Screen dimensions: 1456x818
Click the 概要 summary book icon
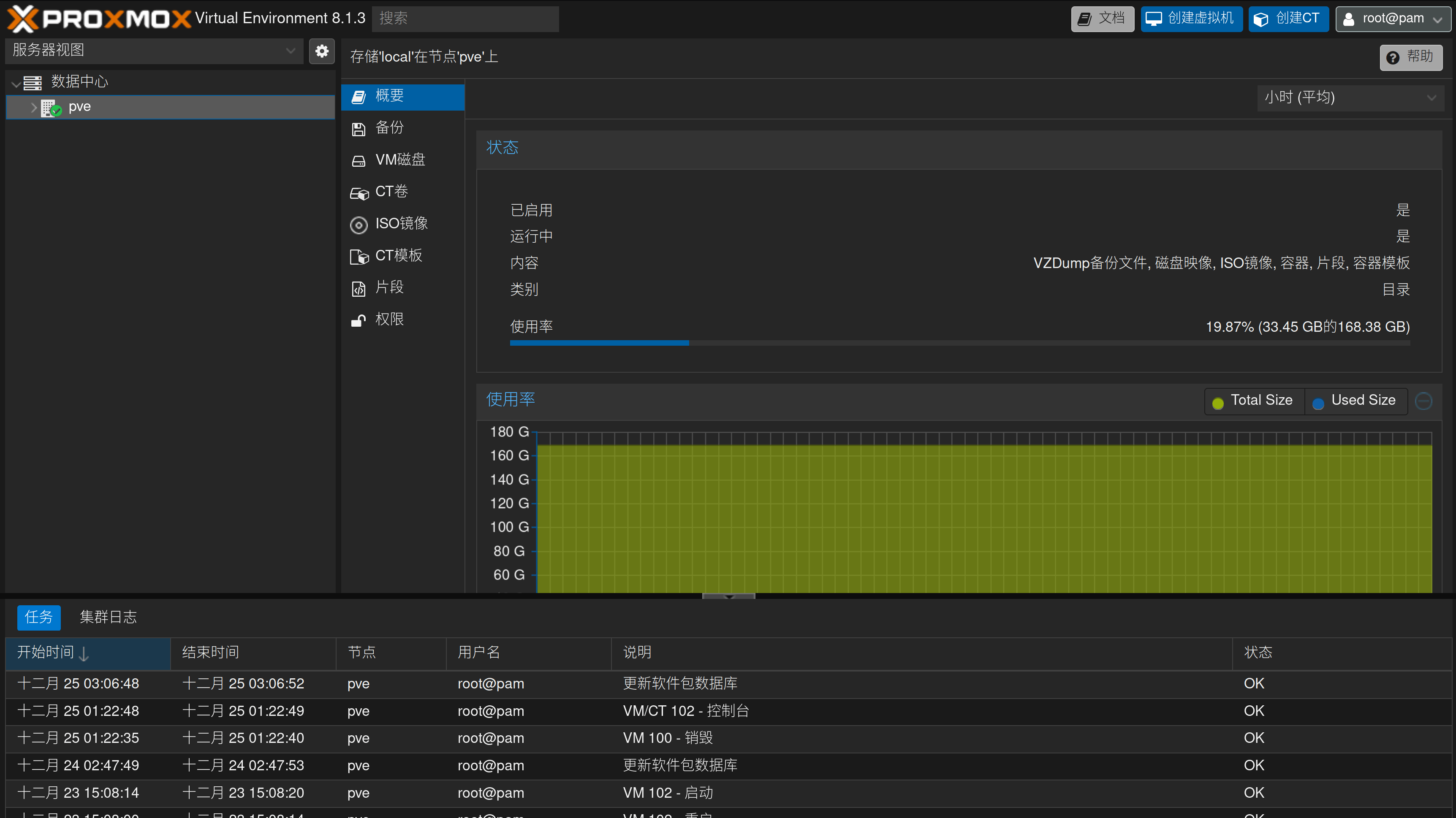(359, 97)
